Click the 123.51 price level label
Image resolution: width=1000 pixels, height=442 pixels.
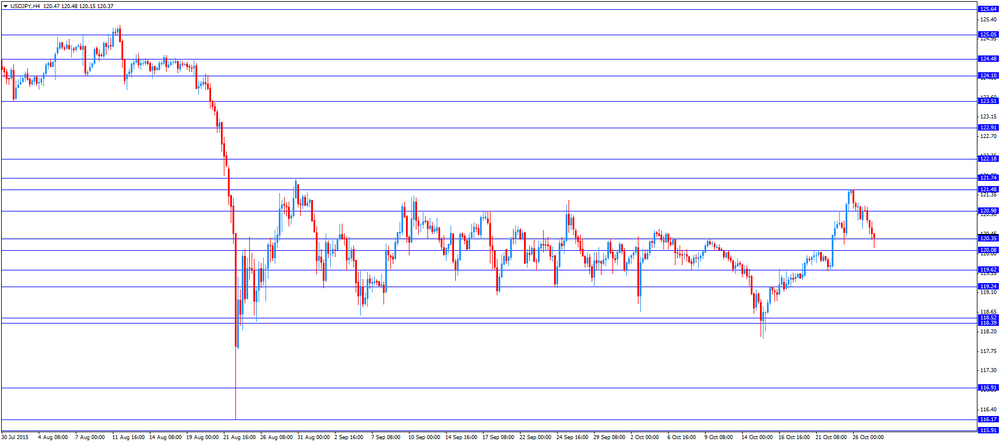coord(989,101)
